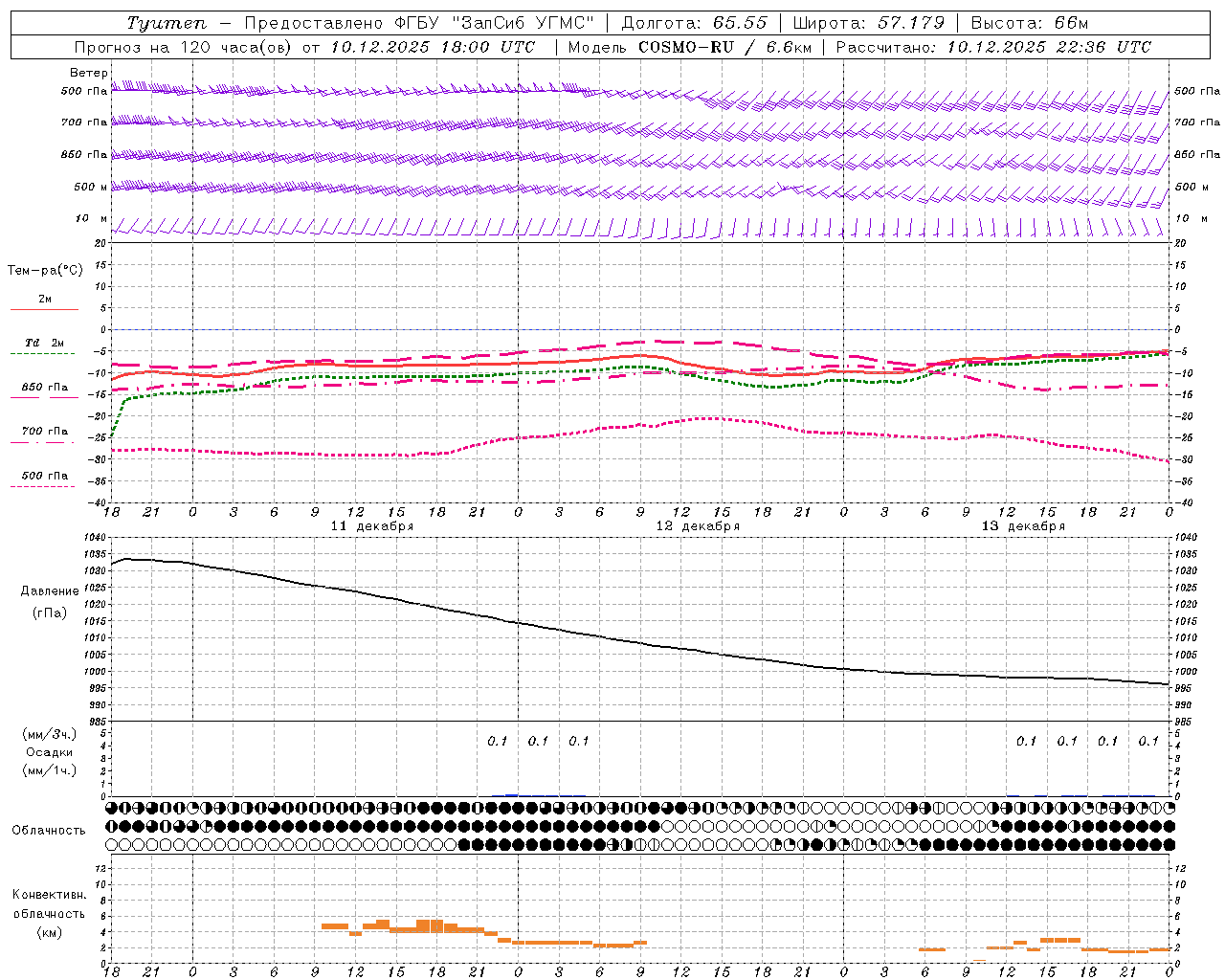
Task: Click the "Тем-ра(°C)" temperature panel label
Action: (45, 271)
